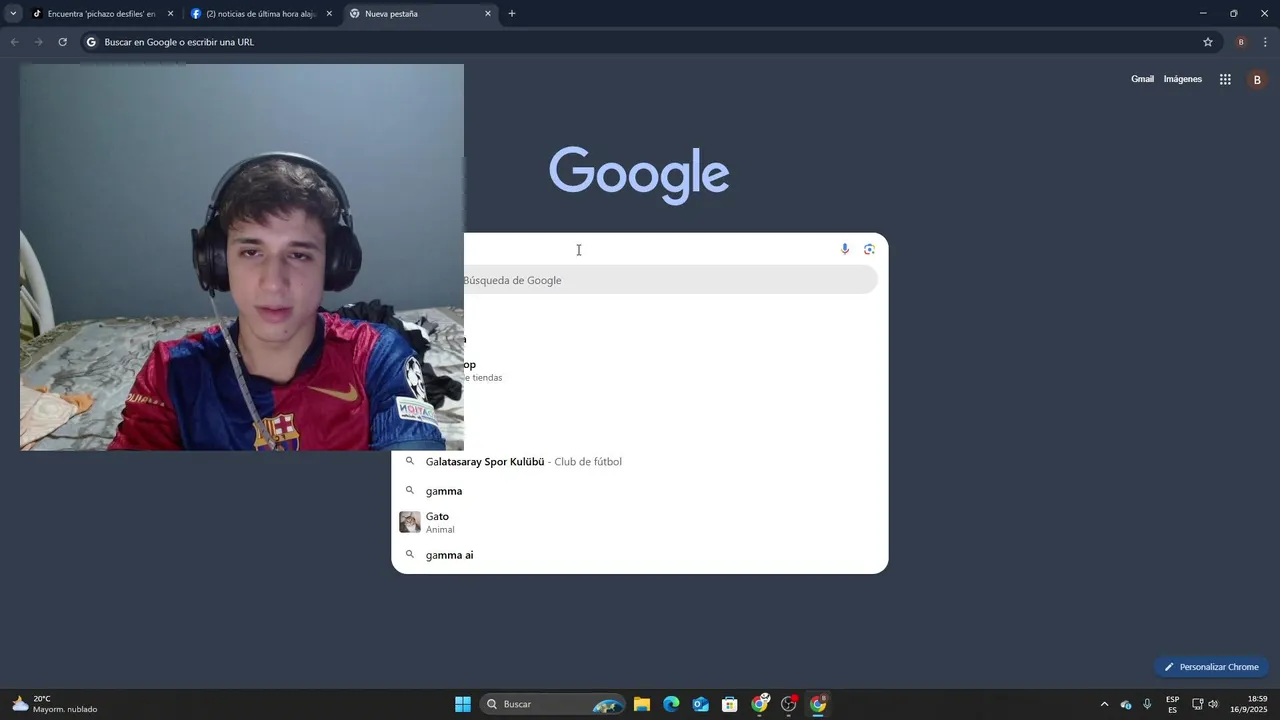Close the TikTok 'pichazo desfiles' tab

coord(170,14)
